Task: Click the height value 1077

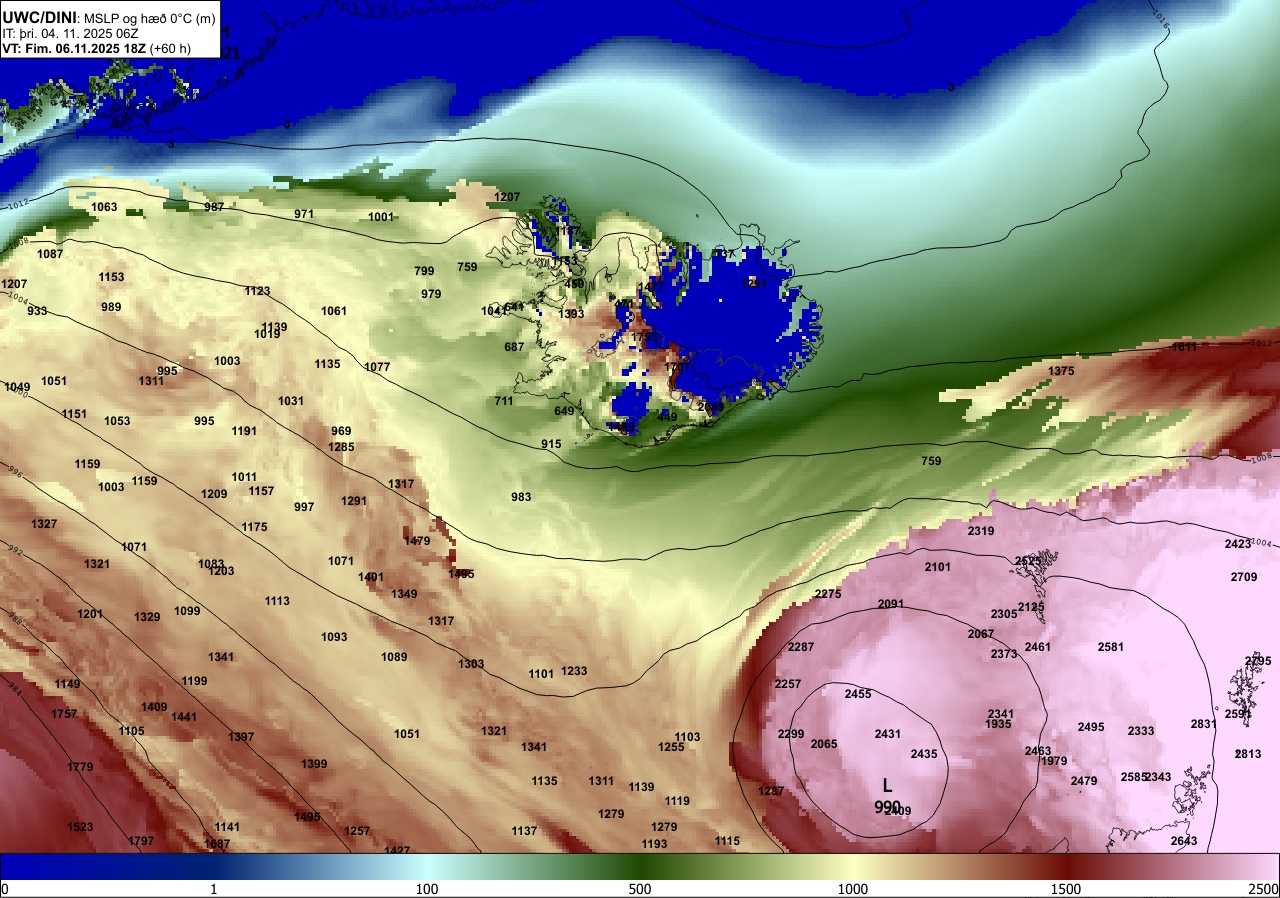Action: tap(377, 367)
